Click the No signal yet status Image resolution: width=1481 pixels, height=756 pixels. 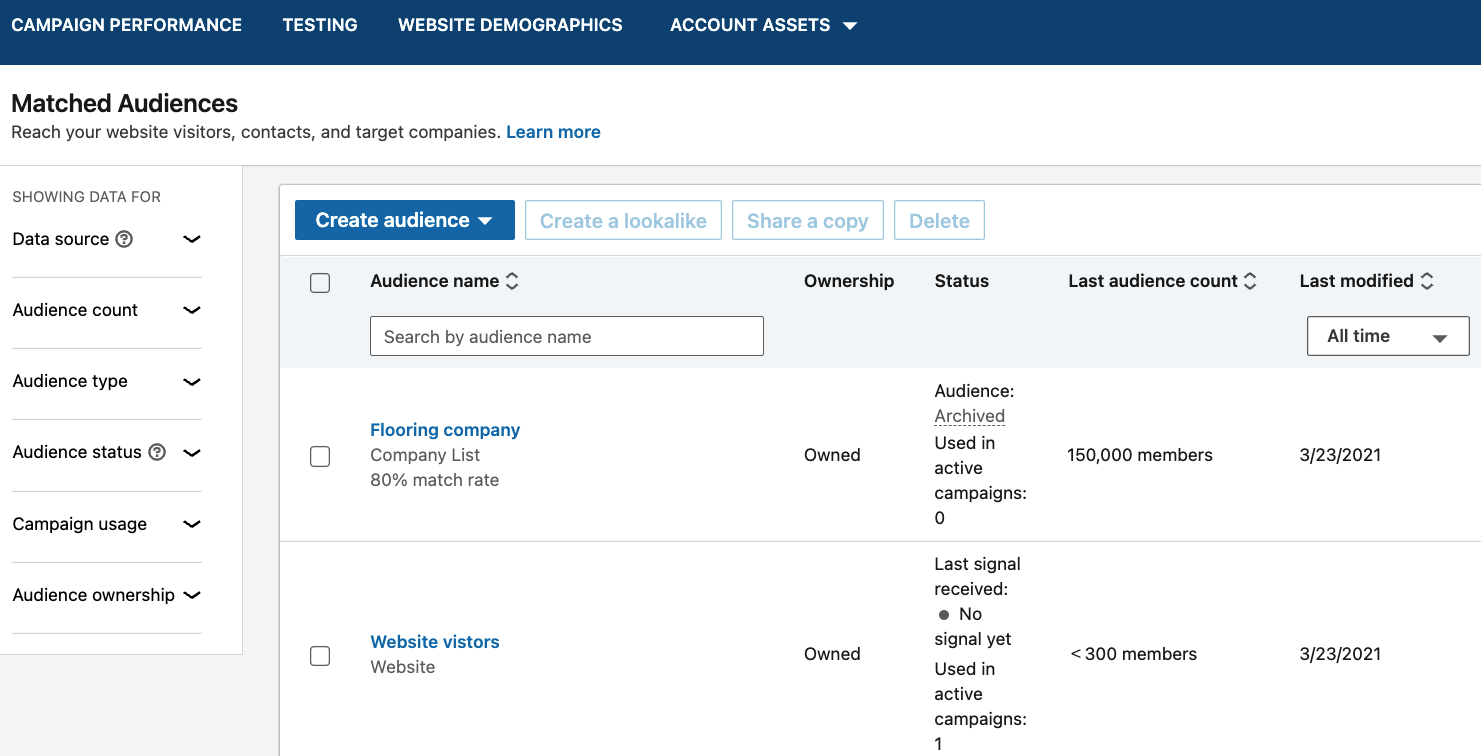pyautogui.click(x=973, y=626)
